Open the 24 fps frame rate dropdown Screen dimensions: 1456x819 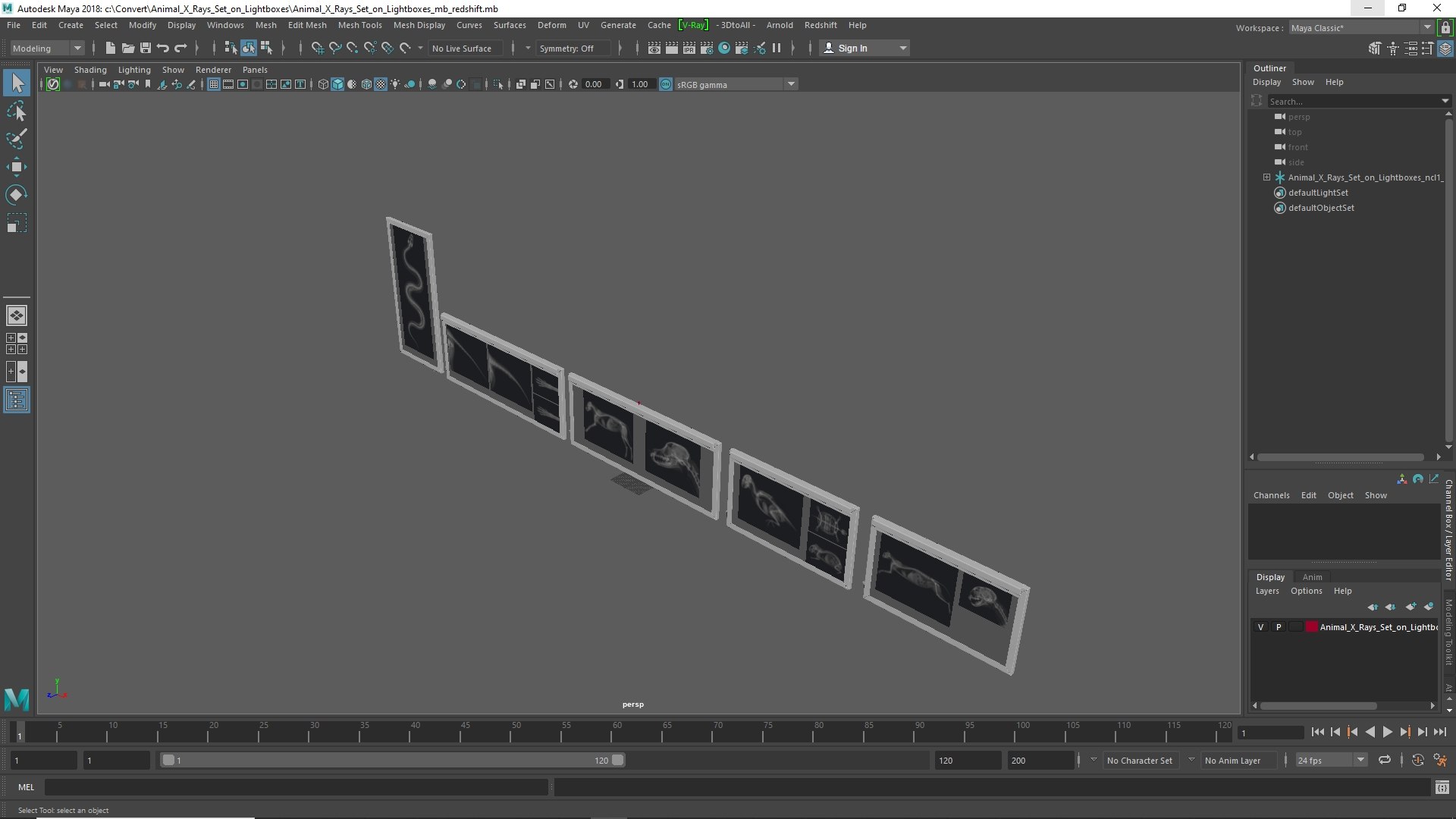(x=1330, y=760)
